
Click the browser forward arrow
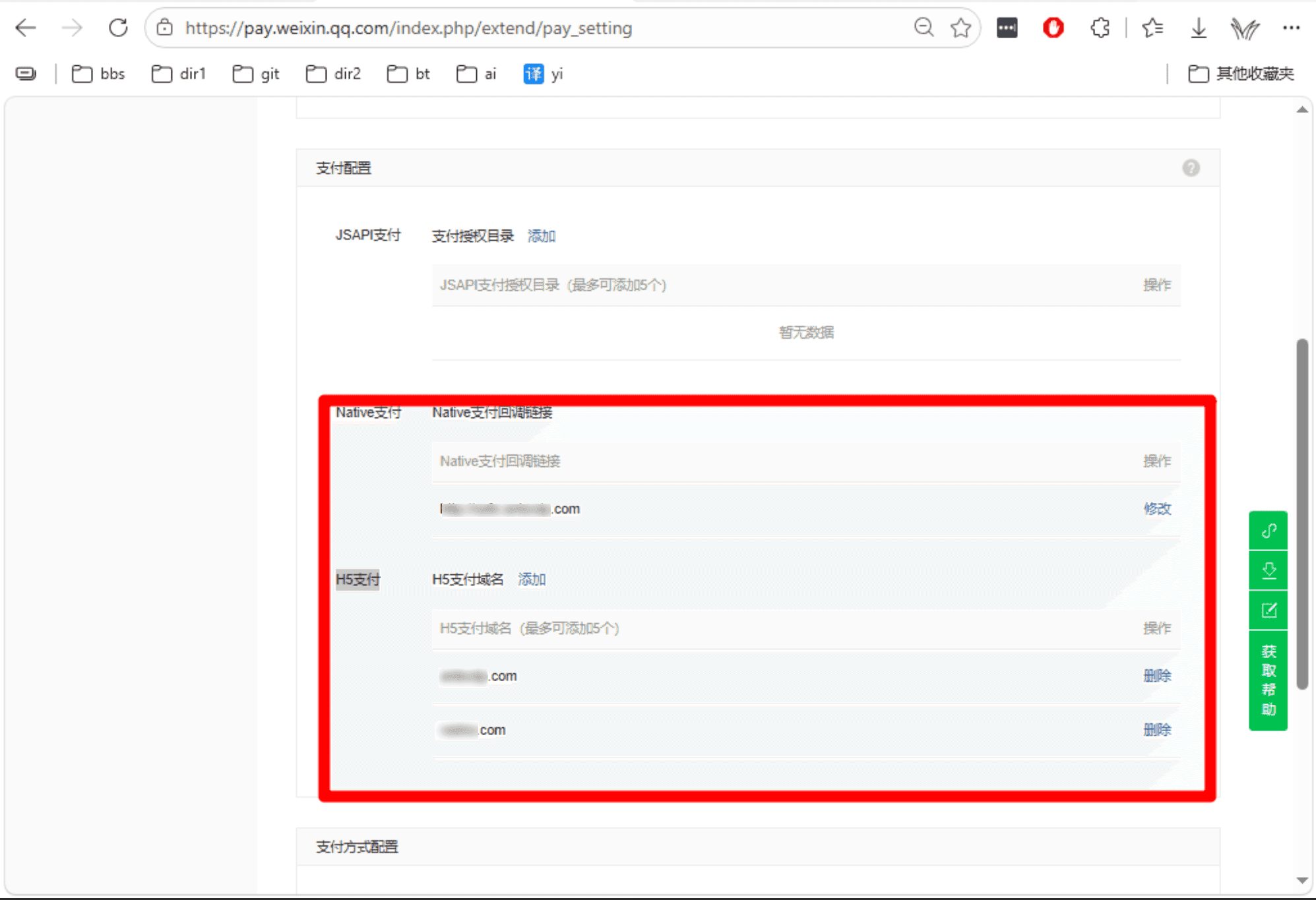click(x=72, y=28)
